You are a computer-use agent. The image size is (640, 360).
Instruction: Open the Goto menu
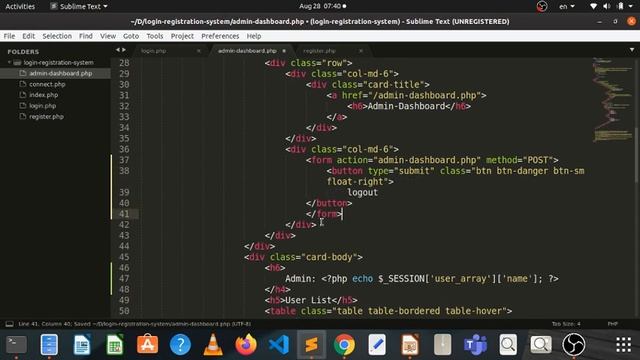click(131, 36)
